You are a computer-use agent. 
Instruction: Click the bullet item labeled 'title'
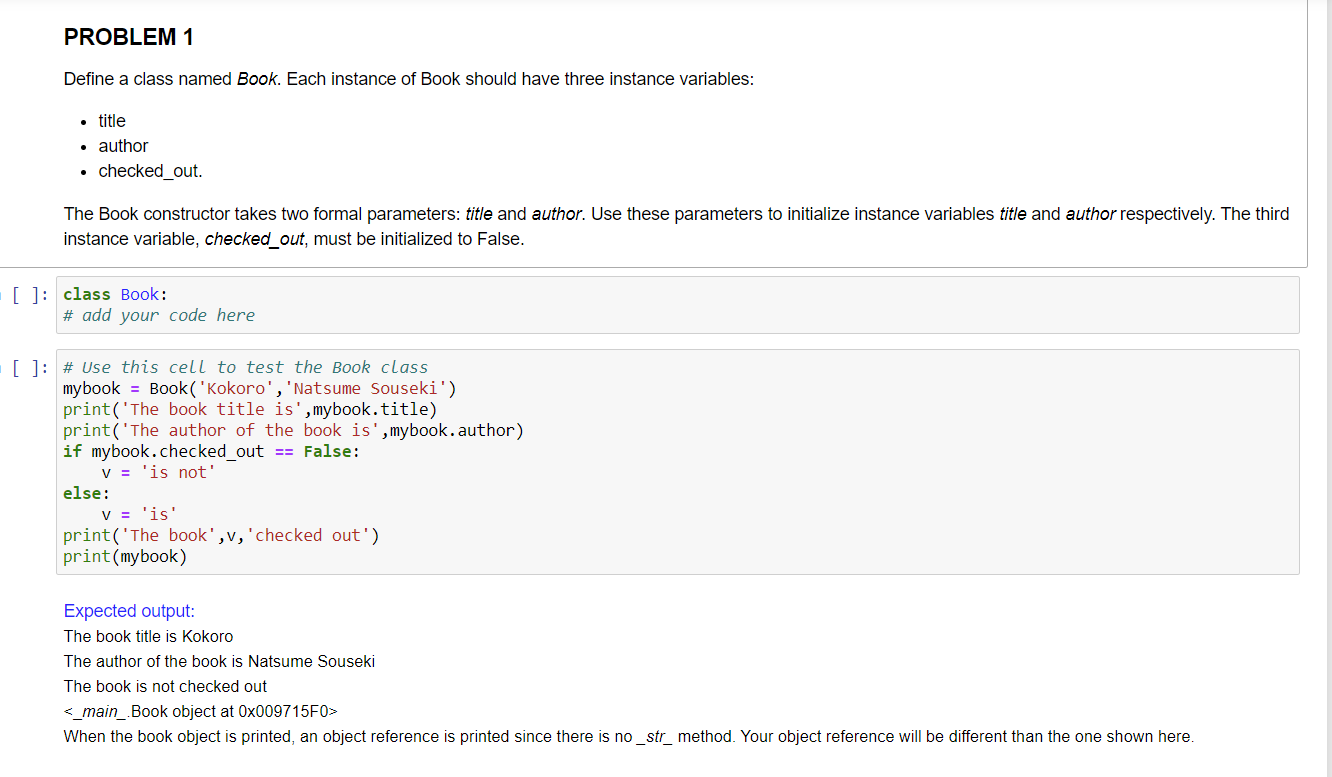point(111,121)
